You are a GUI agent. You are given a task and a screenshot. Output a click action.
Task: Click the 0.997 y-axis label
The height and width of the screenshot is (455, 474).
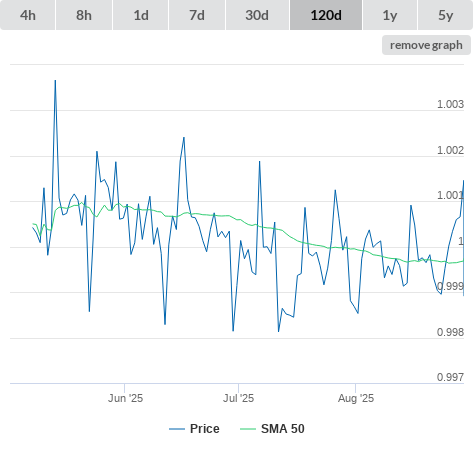pos(450,377)
